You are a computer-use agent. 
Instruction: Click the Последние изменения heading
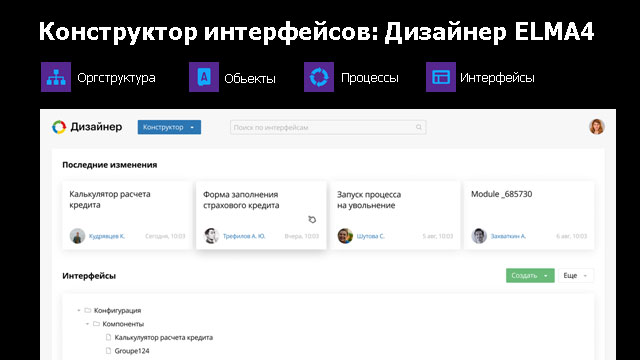[x=110, y=165]
